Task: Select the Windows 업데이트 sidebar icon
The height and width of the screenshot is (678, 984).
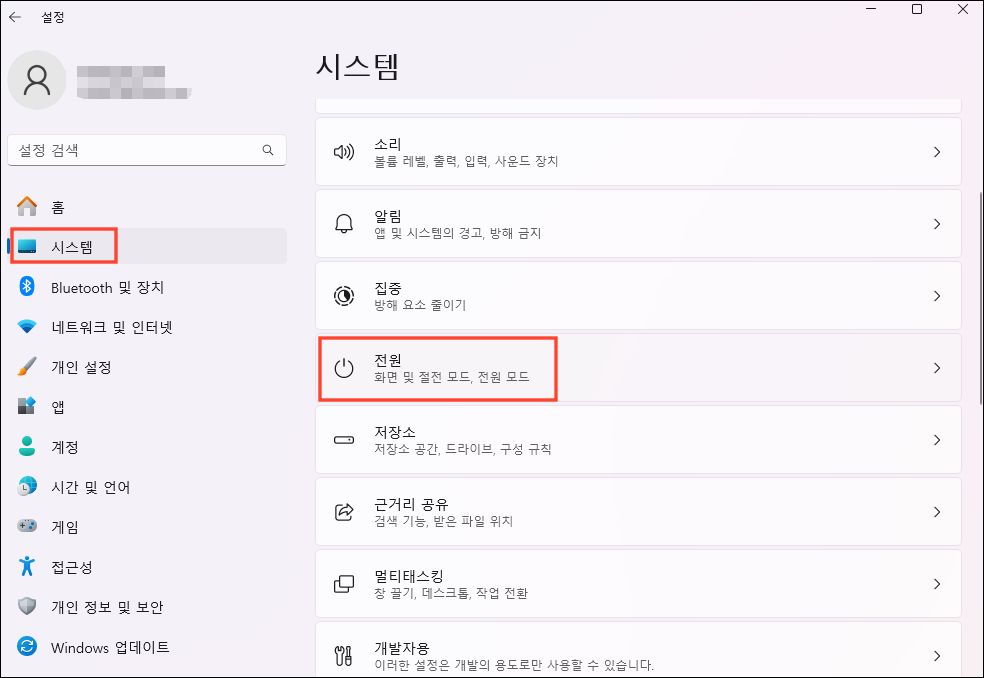Action: pos(27,647)
